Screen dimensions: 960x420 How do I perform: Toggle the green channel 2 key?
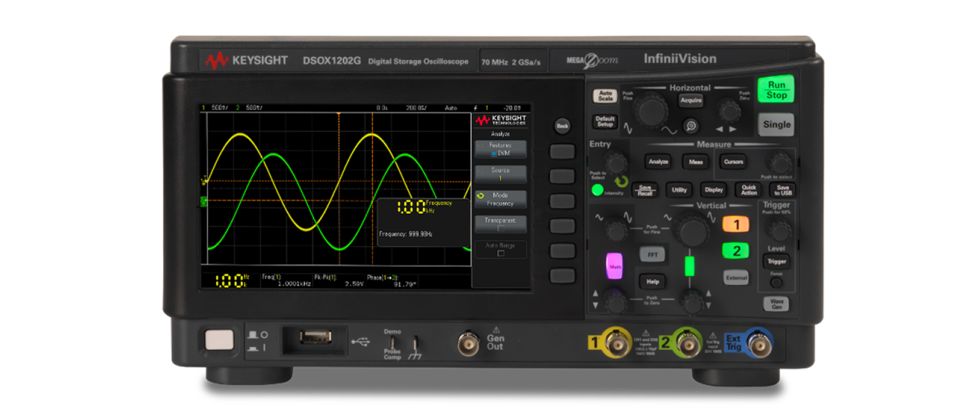pos(736,250)
